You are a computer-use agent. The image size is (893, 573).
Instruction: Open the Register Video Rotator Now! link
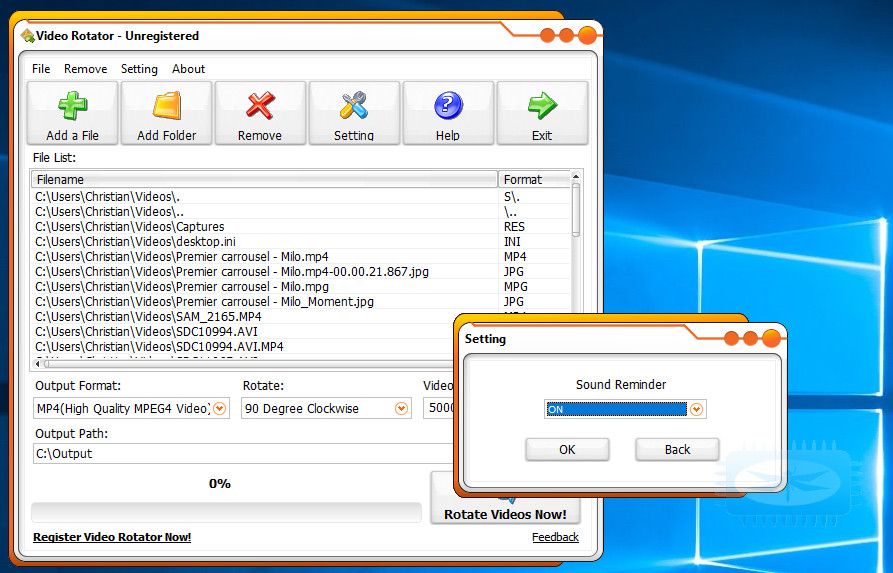[112, 537]
